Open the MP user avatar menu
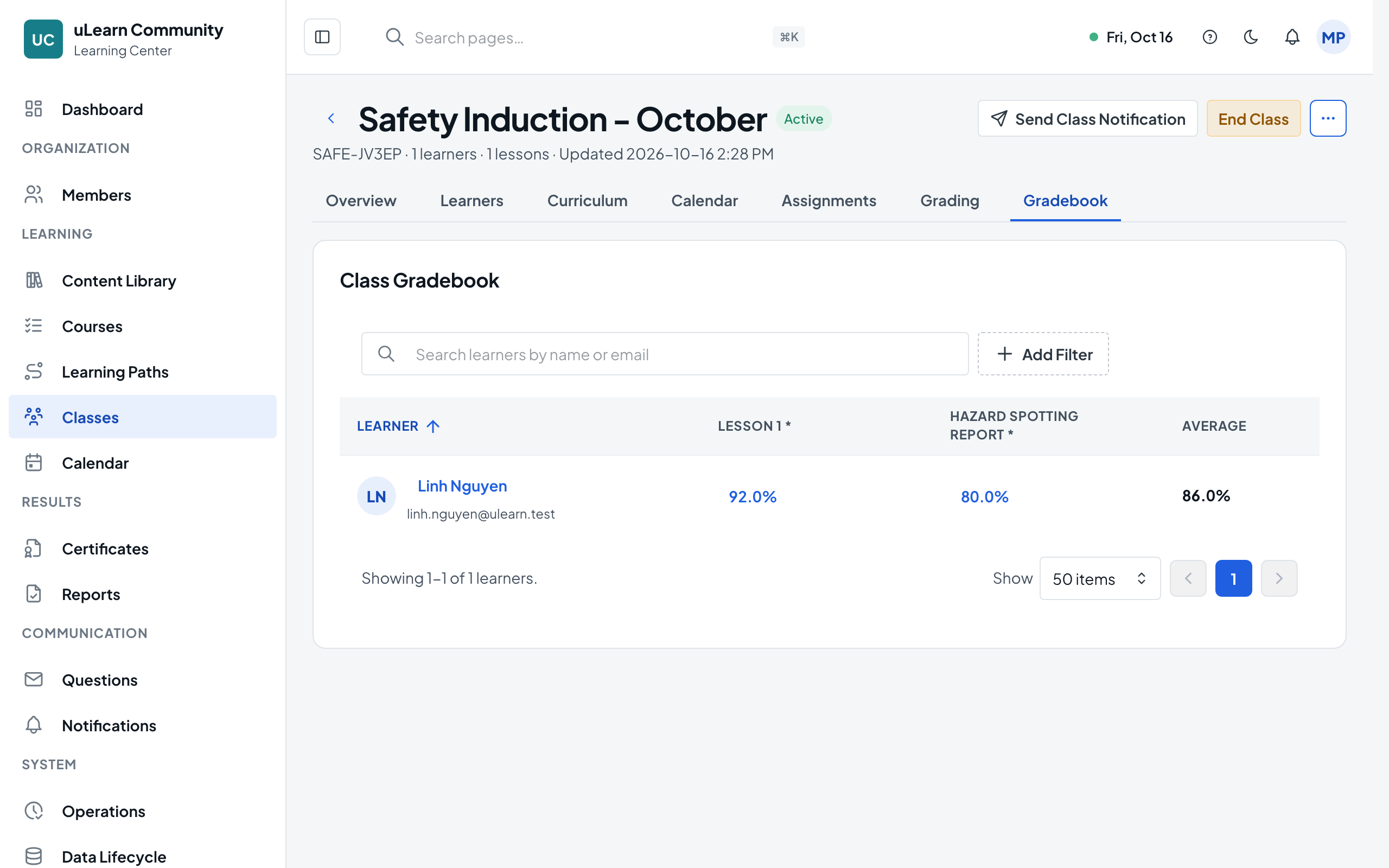 point(1333,37)
